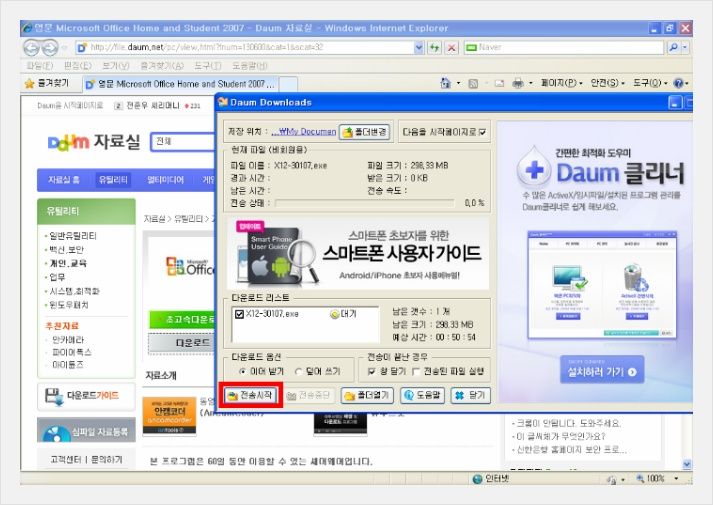713x505 pixels.
Task: Click the RSS feeds icon
Action: click(x=473, y=83)
